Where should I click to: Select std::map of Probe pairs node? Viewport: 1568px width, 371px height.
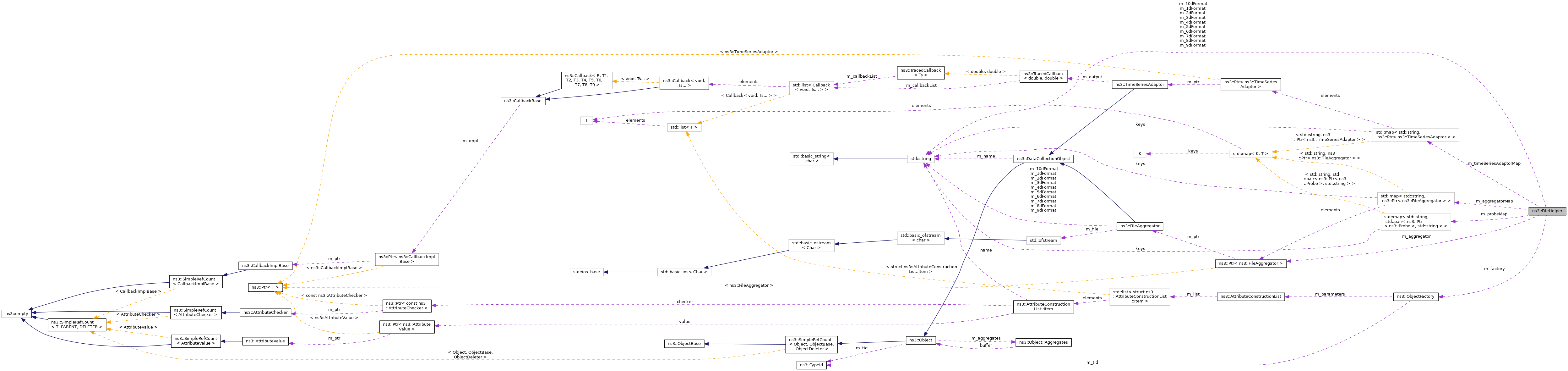click(x=1415, y=222)
